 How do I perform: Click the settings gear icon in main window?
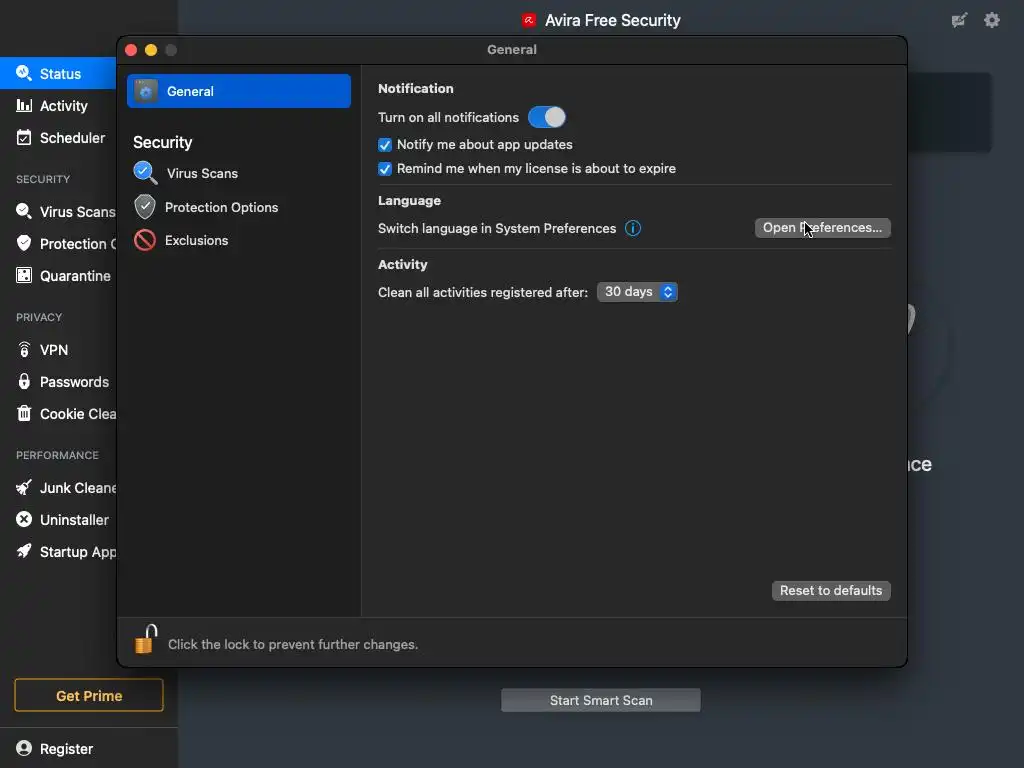tap(991, 20)
